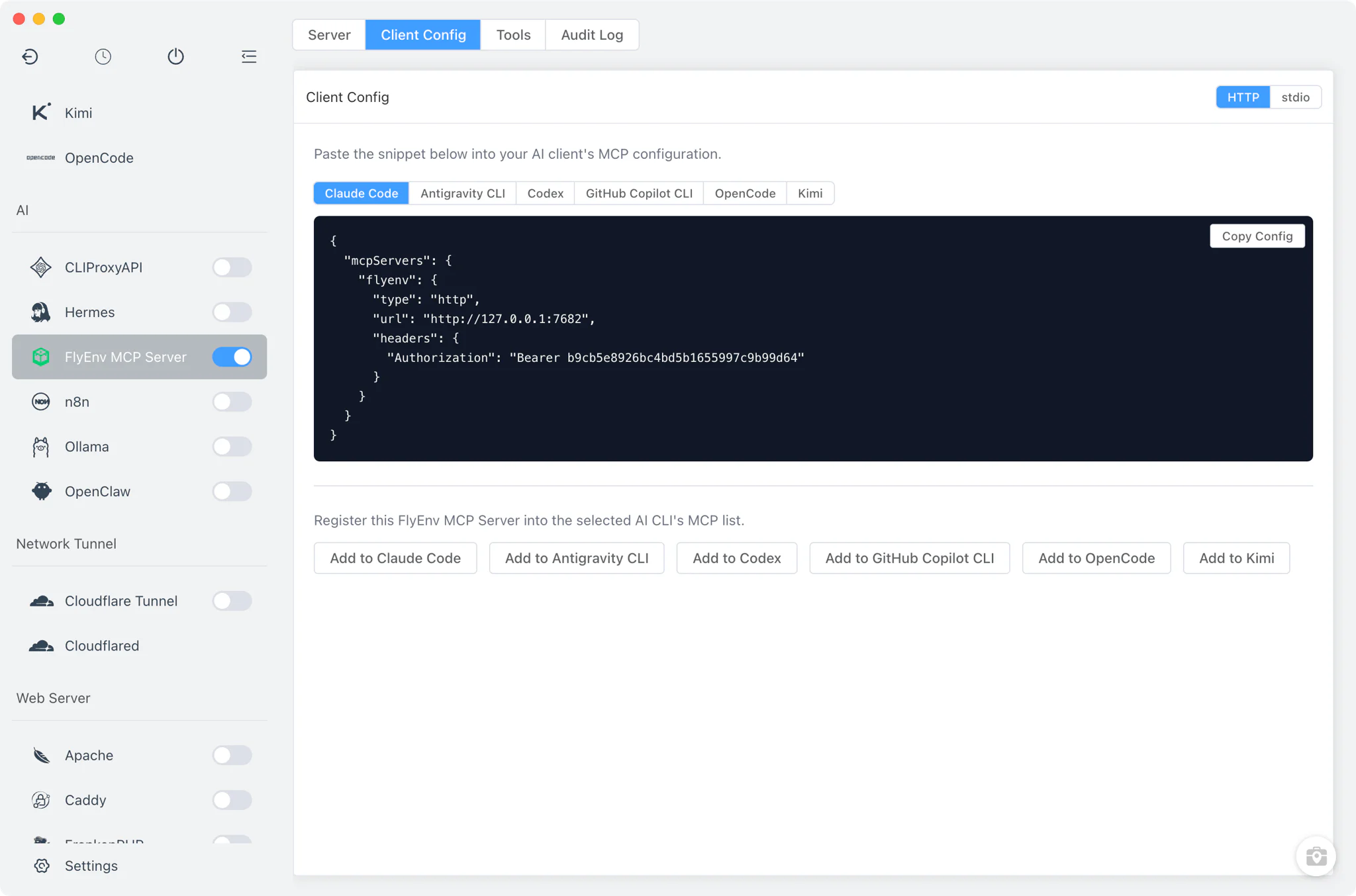Select the Claude Code snippet tab
This screenshot has height=896, width=1356.
(x=362, y=193)
